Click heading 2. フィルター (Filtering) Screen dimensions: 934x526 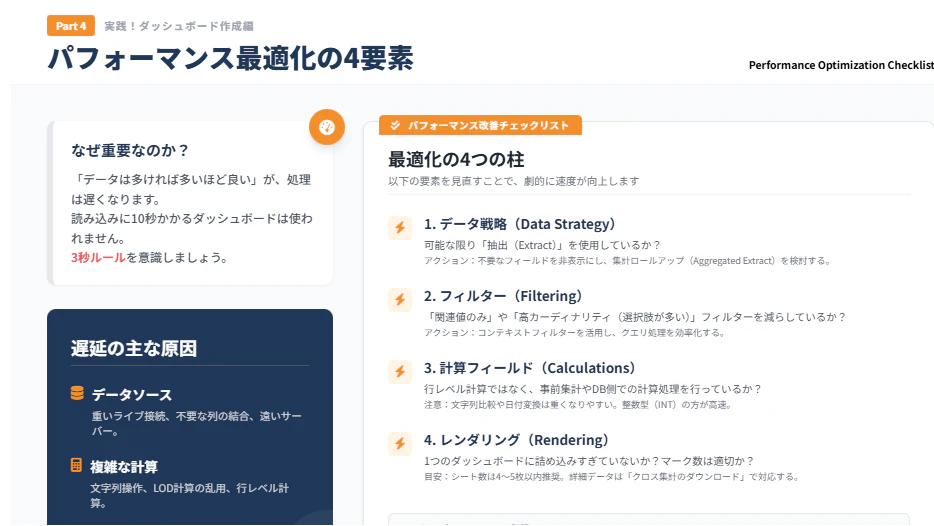point(503,296)
